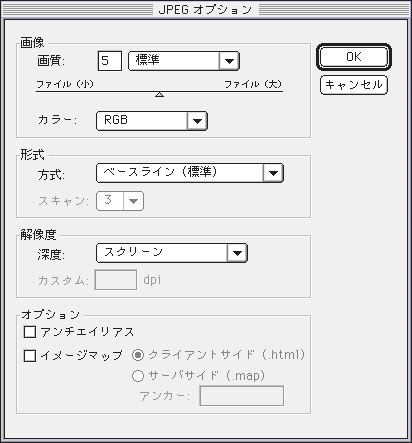The image size is (412, 443).
Task: Click the disabled スキャン dropdown showing 3
Action: (120, 201)
